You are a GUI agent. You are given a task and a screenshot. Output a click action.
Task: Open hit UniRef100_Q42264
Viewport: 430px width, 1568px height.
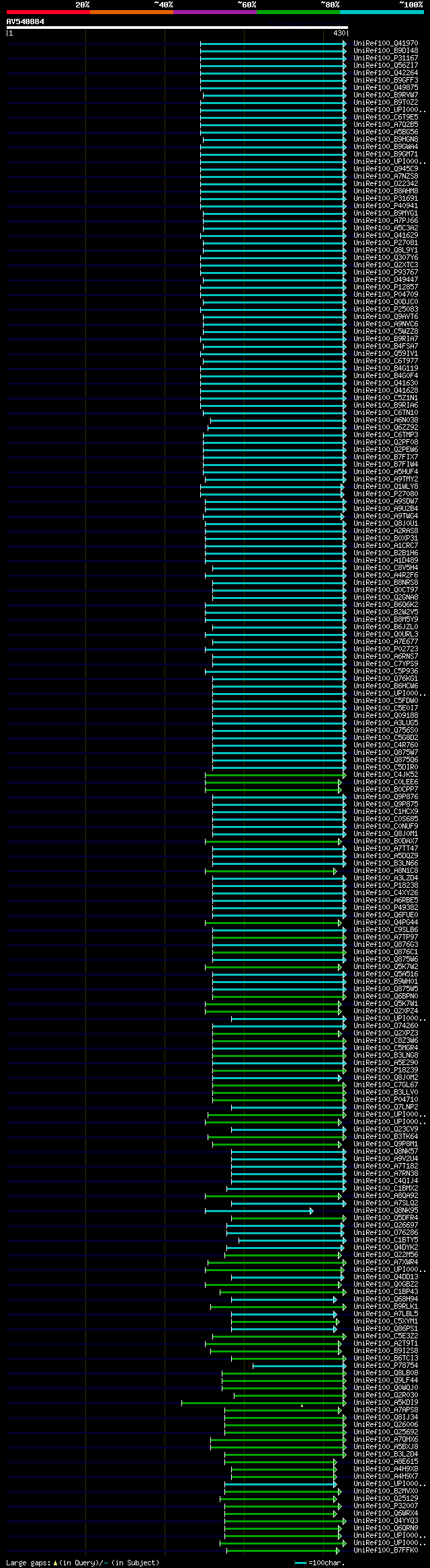point(386,73)
